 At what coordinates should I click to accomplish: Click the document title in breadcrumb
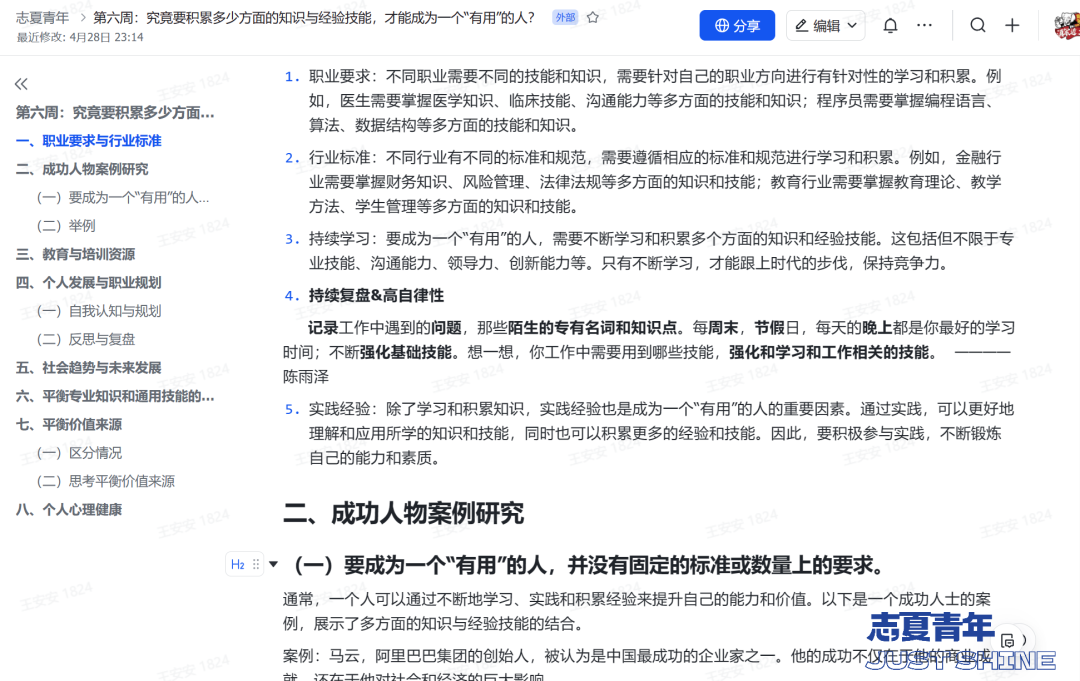click(x=314, y=18)
